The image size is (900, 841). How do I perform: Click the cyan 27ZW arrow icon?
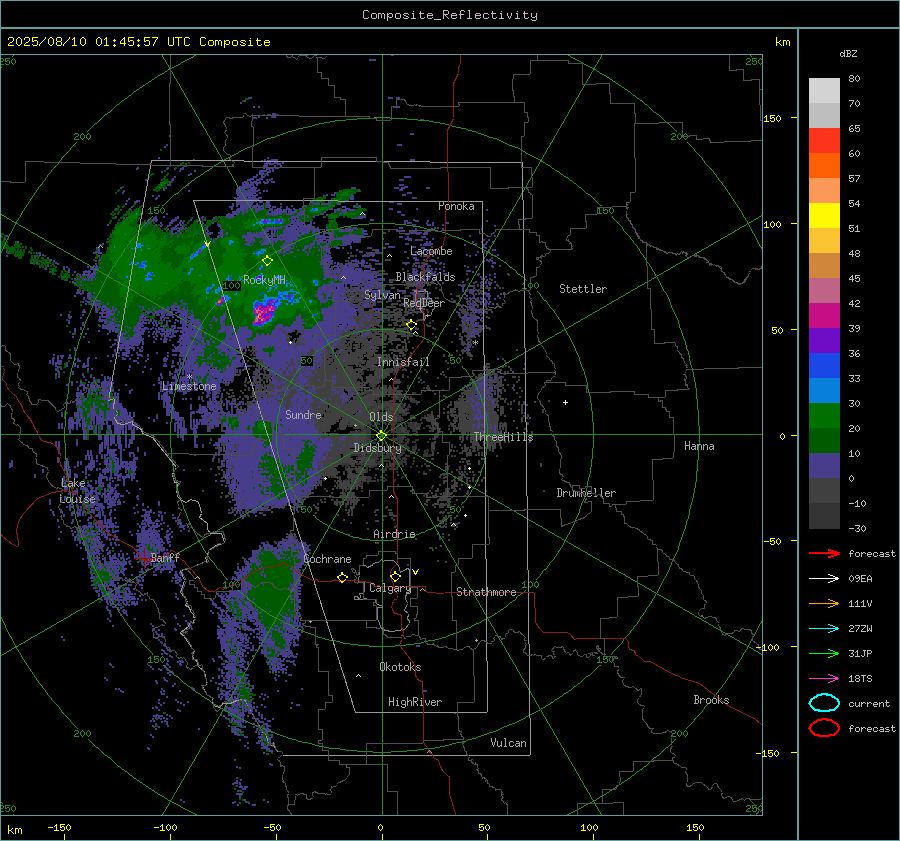click(x=824, y=629)
